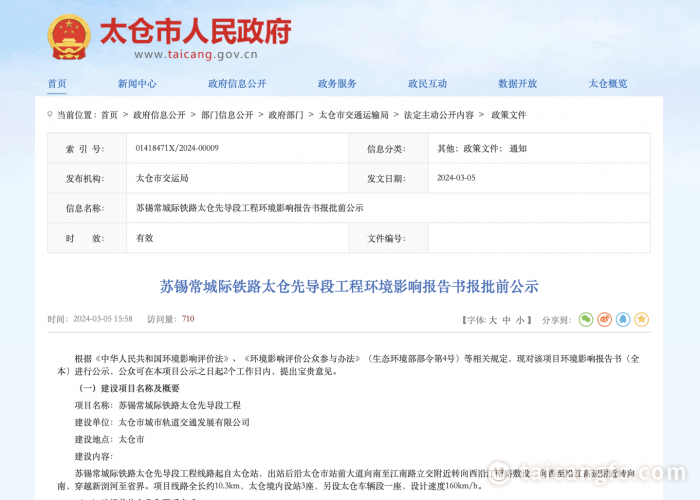Click heading (一) 建设项目名称及概要
700x500 pixels.
(129, 388)
